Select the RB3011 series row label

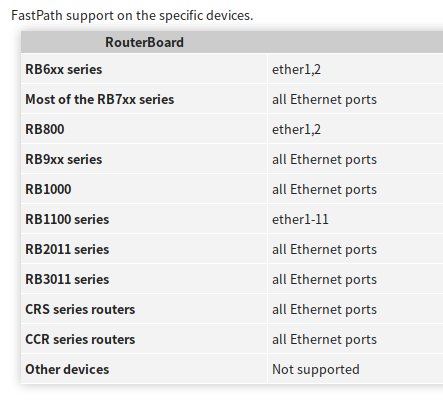pyautogui.click(x=67, y=279)
